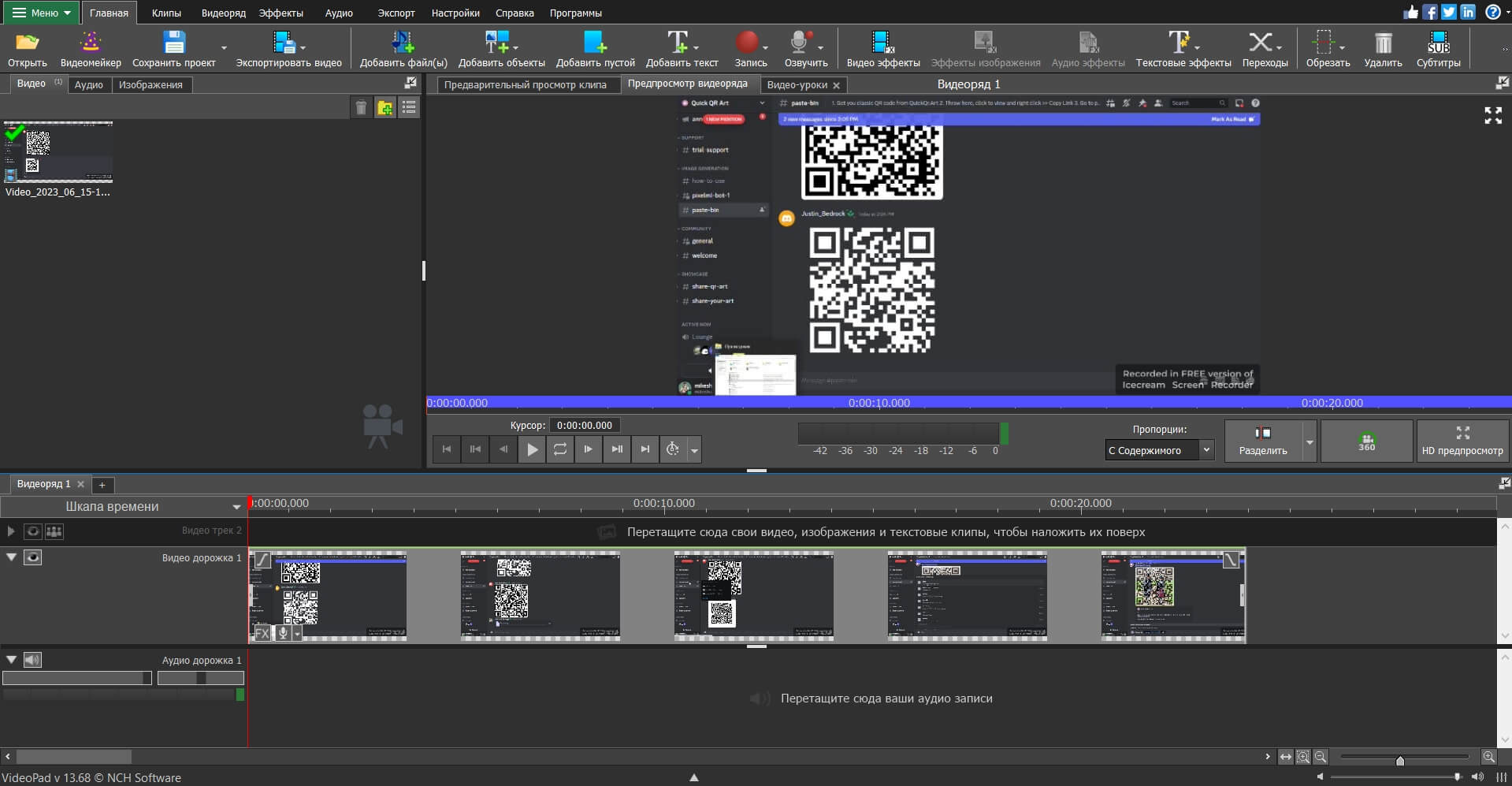Zoom out the timeline with the minus magnifier
Viewport: 1512px width, 786px height.
point(1321,757)
